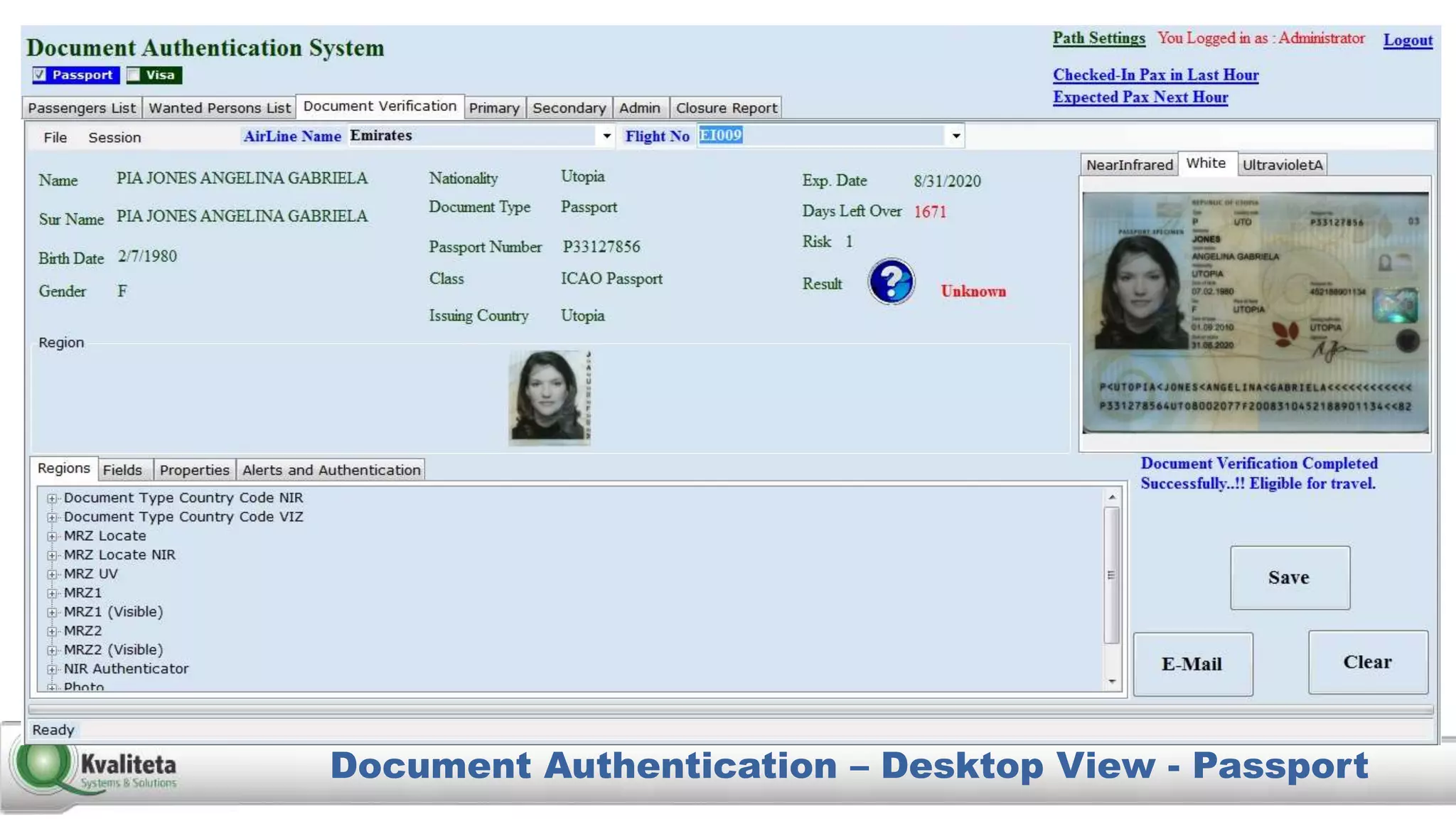Open the Flight No dropdown arrow

(x=956, y=136)
